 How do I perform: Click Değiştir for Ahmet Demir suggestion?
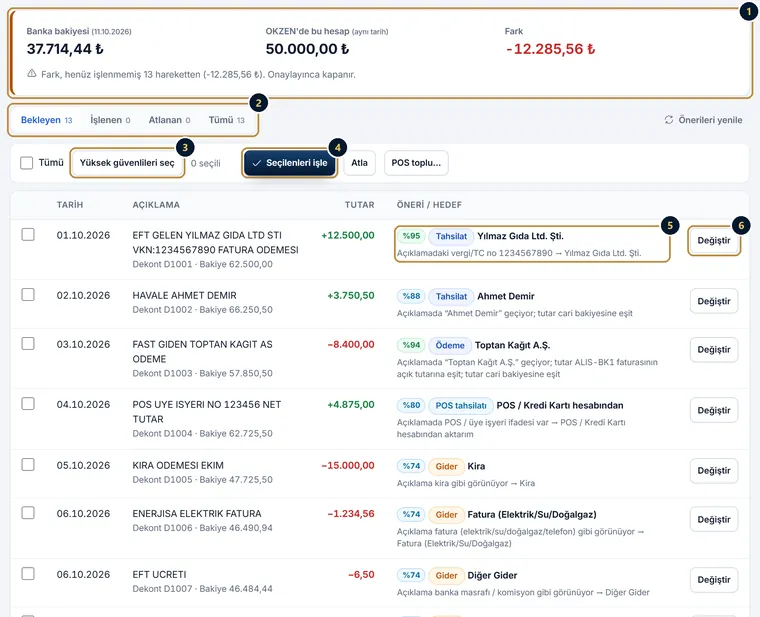click(713, 301)
